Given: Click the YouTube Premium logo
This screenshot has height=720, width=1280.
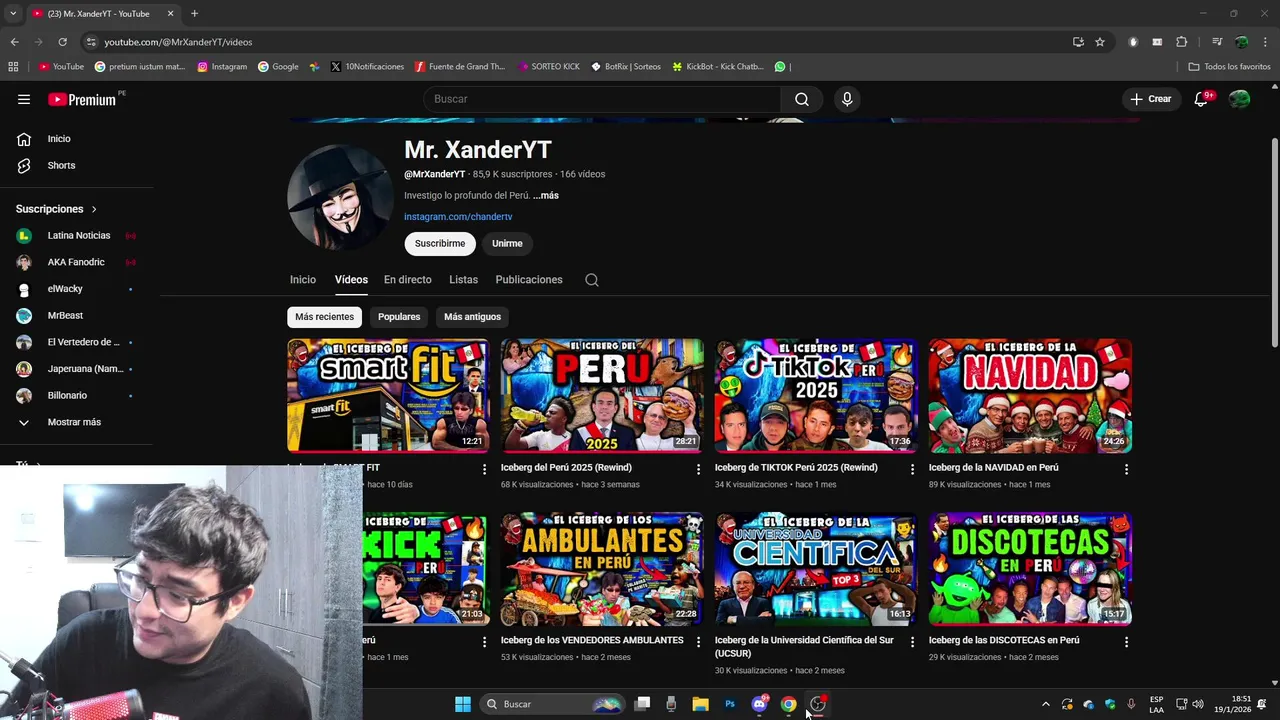Looking at the screenshot, I should tap(82, 99).
